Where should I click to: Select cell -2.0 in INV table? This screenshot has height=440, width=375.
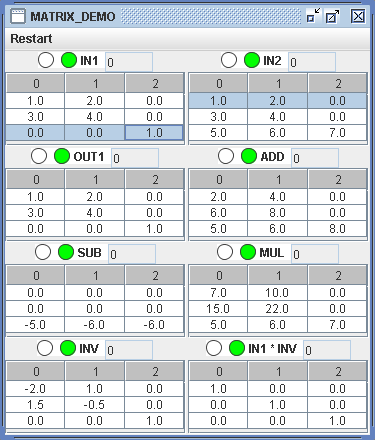coord(35,389)
